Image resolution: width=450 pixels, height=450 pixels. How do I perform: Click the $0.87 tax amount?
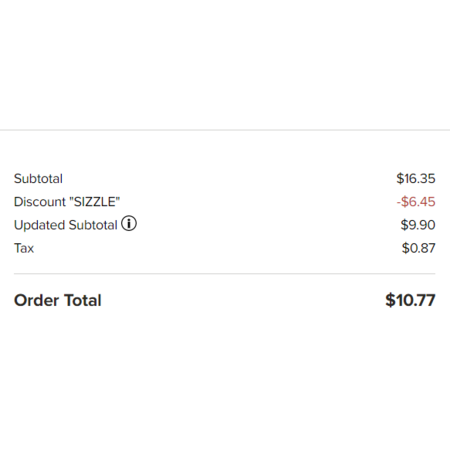(418, 248)
